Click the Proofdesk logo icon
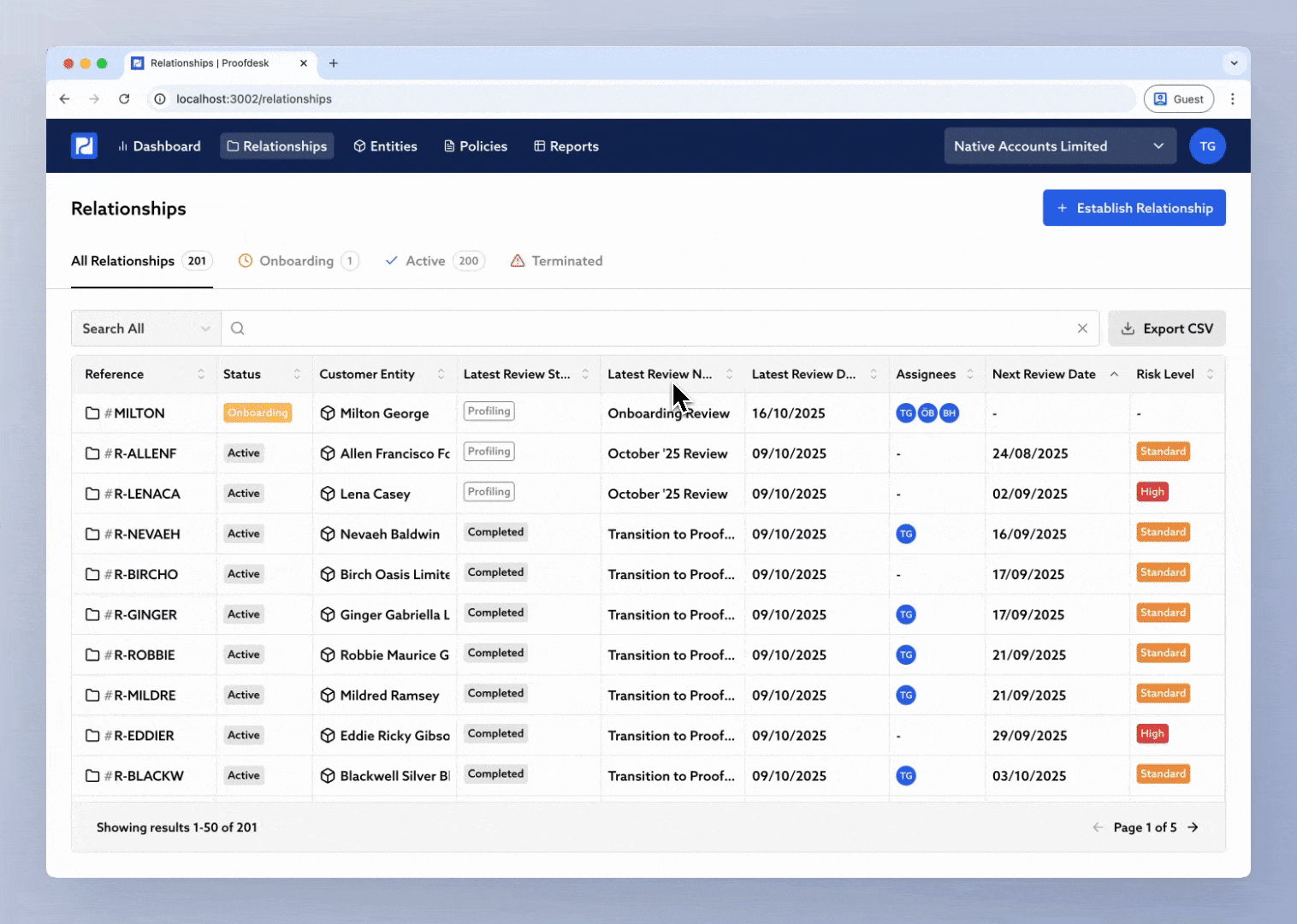The width and height of the screenshot is (1297, 924). 84,146
